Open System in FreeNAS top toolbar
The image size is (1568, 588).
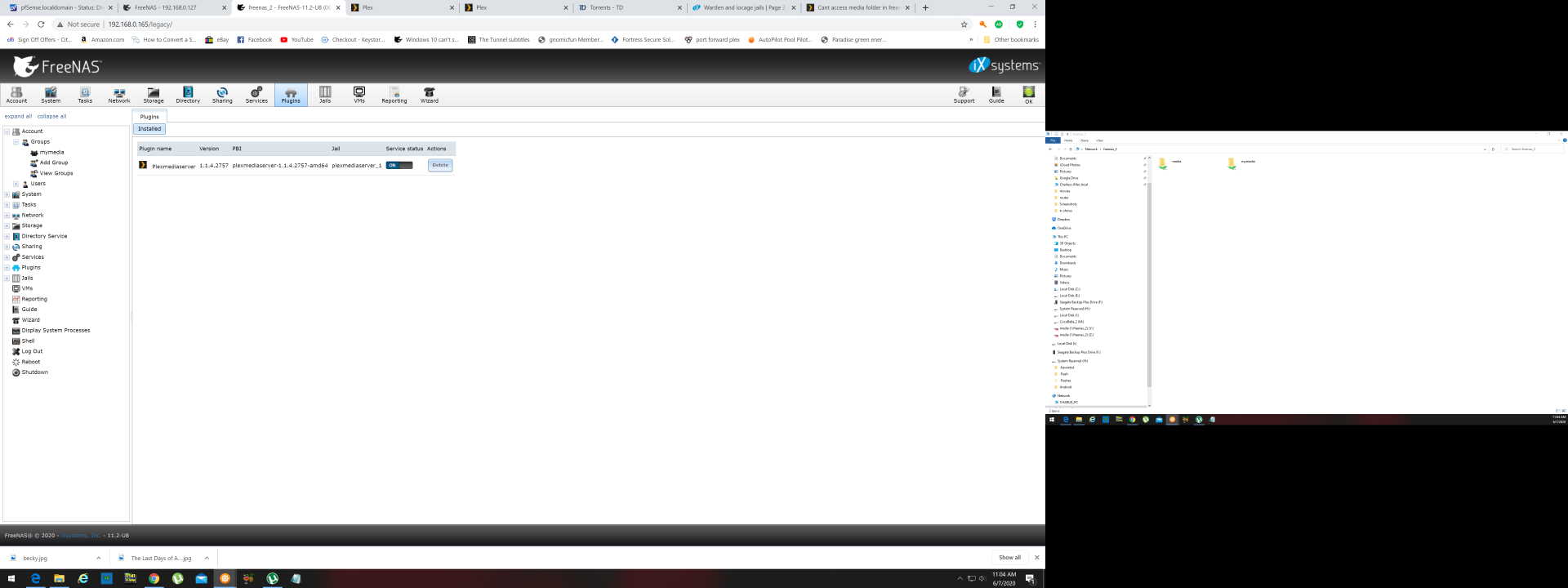(x=51, y=95)
